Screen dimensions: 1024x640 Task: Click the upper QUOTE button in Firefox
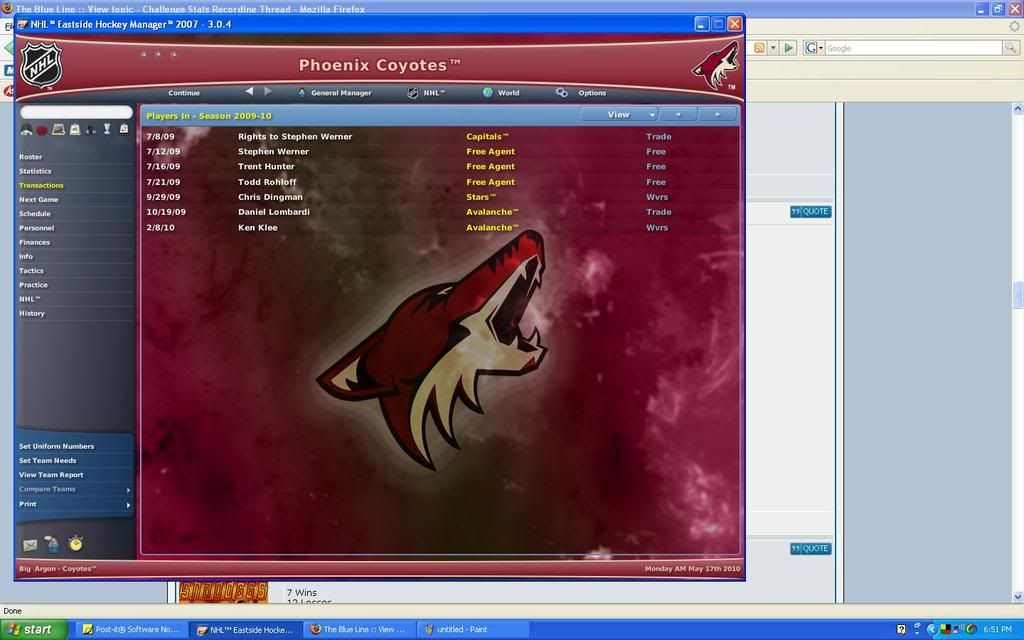[x=810, y=212]
